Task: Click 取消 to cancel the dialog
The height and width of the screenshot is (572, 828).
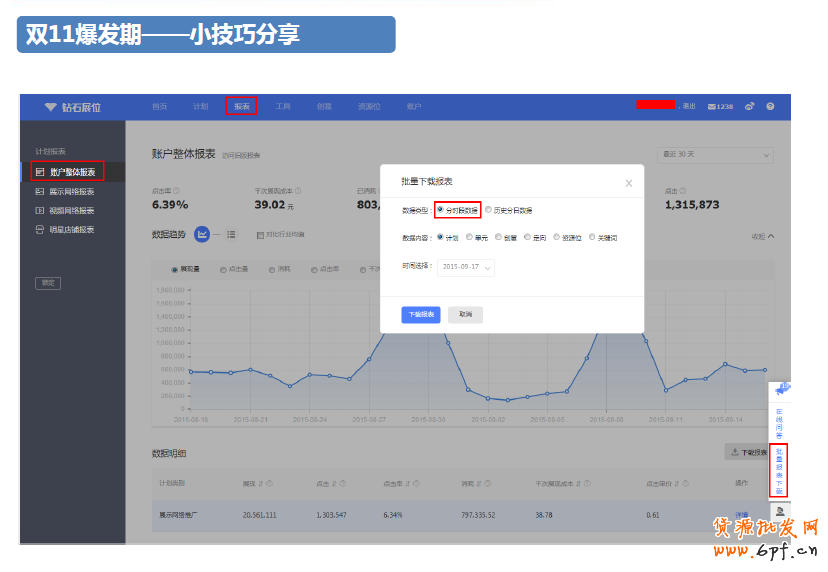Action: tap(465, 314)
